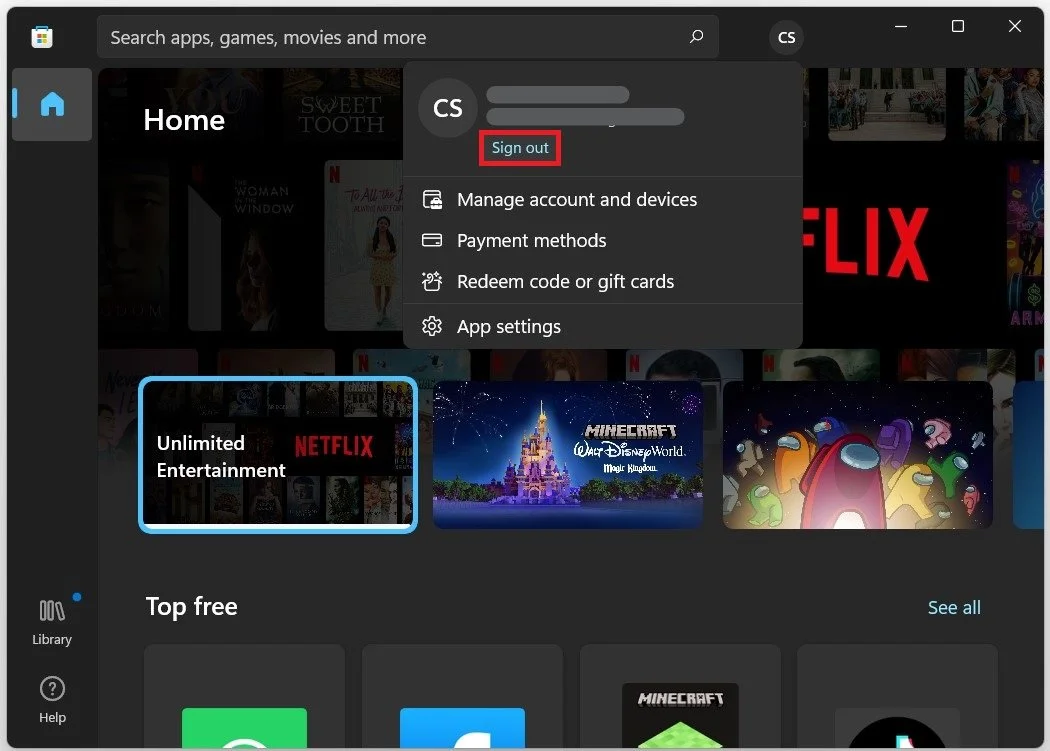Open App settings menu entry
Image resolution: width=1050 pixels, height=751 pixels.
coord(603,326)
